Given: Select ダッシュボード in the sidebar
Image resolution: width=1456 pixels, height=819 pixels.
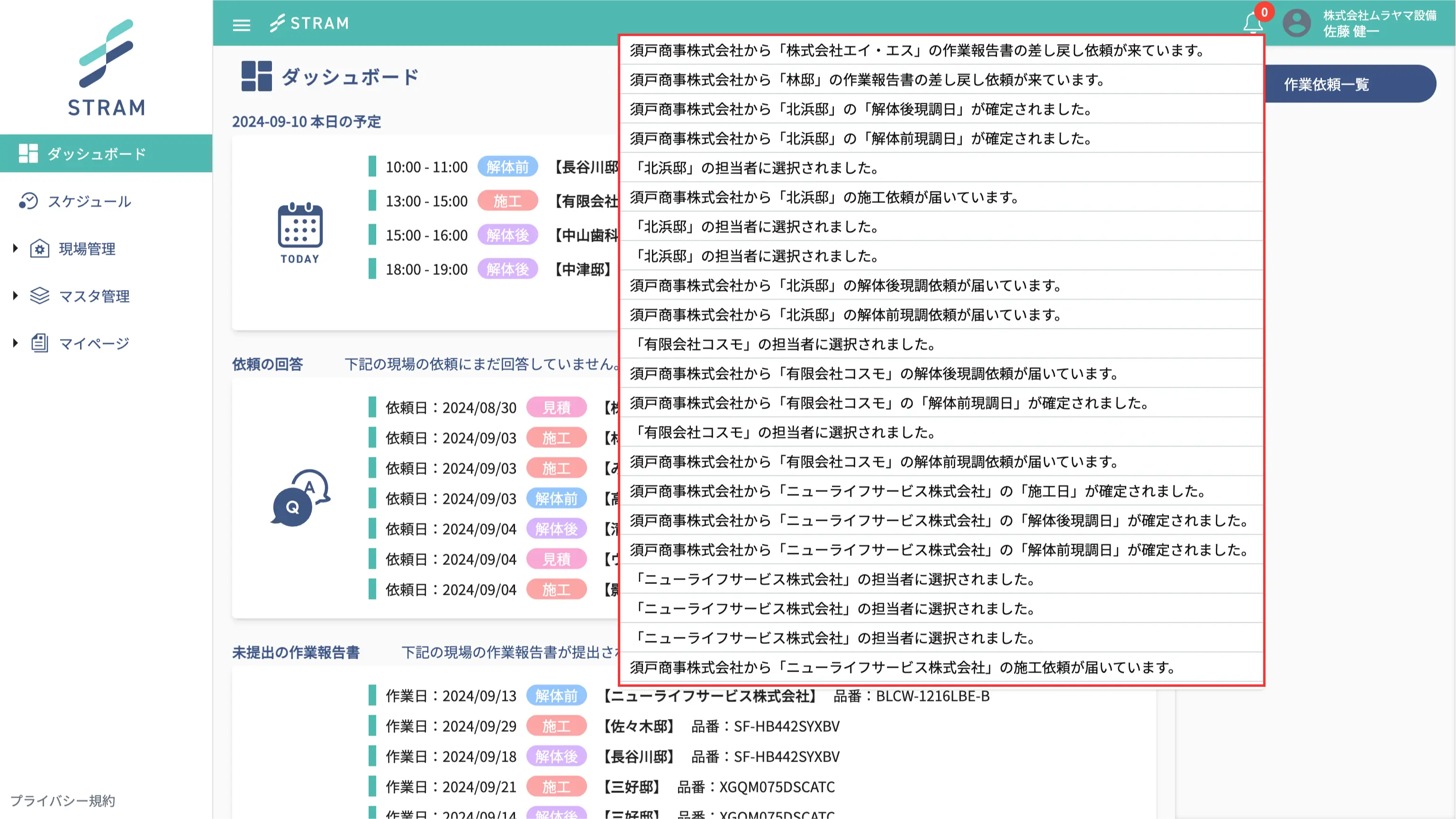Looking at the screenshot, I should pos(96,153).
